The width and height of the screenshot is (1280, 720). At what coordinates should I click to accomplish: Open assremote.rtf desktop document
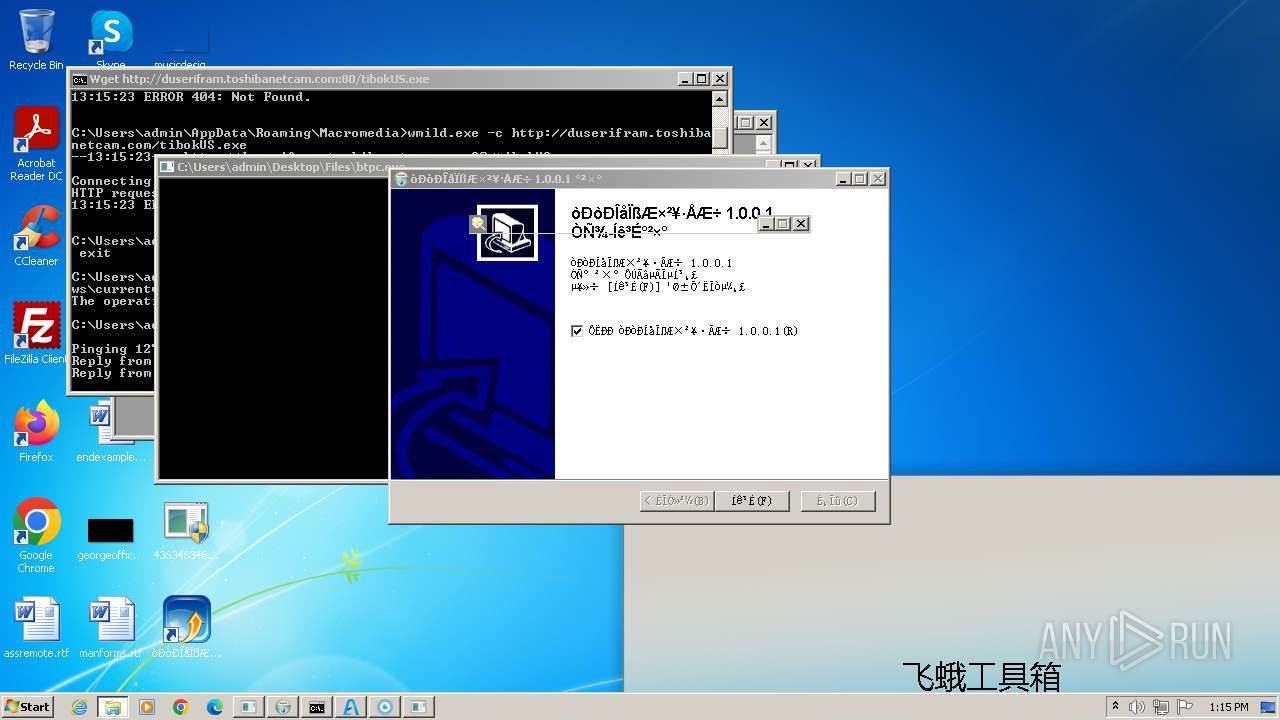(x=36, y=627)
